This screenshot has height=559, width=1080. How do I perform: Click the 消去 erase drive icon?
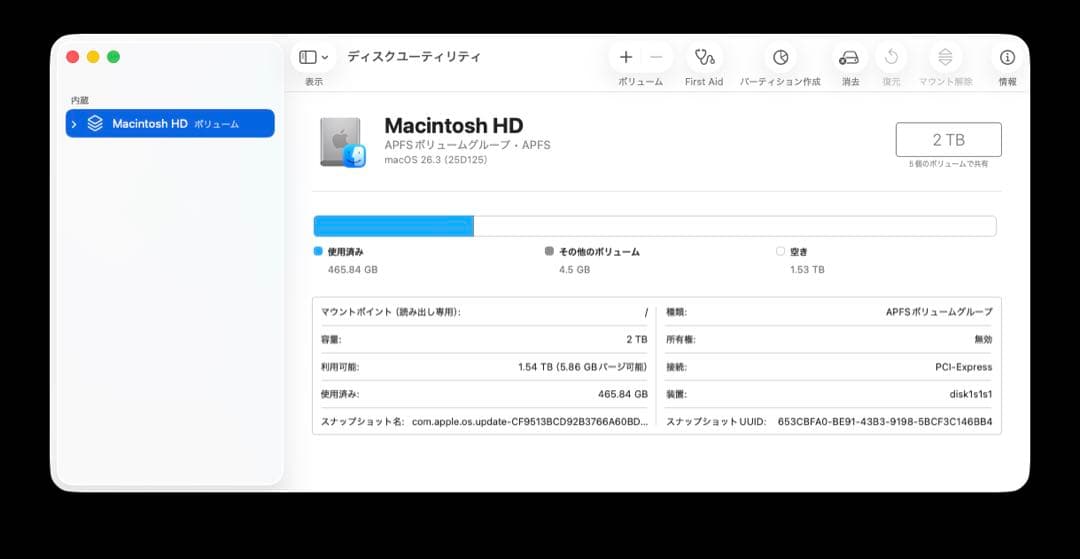click(849, 57)
